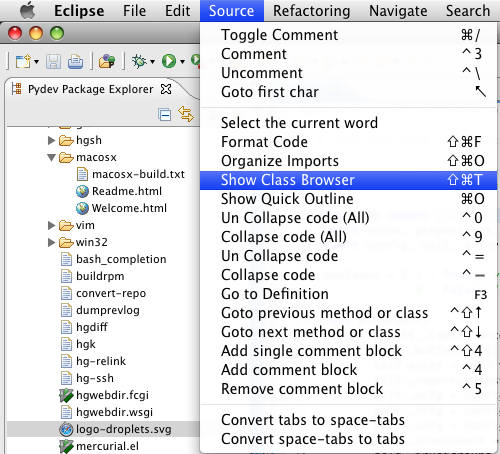Select the hgwebdir.wsgi file
The image size is (500, 454).
pyautogui.click(x=114, y=412)
